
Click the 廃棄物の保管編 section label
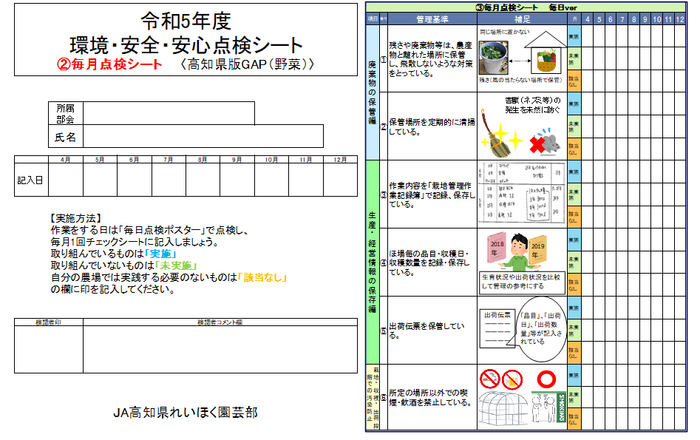(372, 92)
